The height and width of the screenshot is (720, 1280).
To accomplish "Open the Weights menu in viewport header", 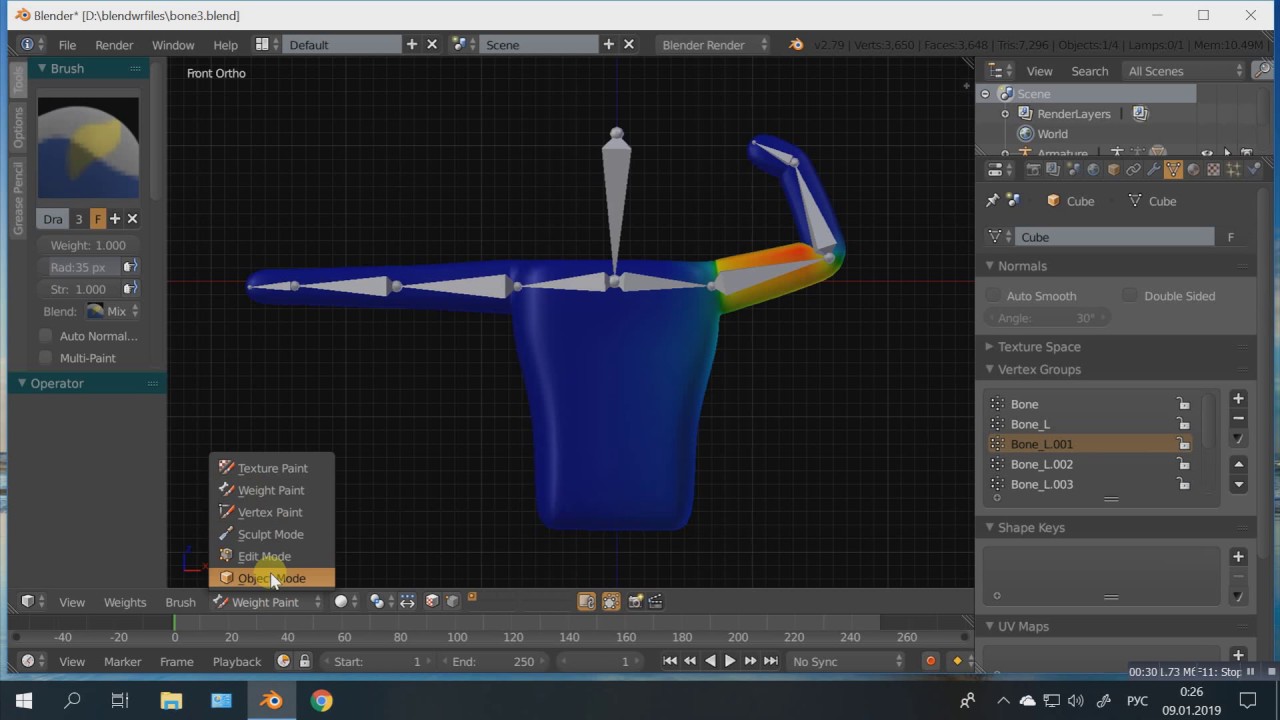I will tap(125, 602).
